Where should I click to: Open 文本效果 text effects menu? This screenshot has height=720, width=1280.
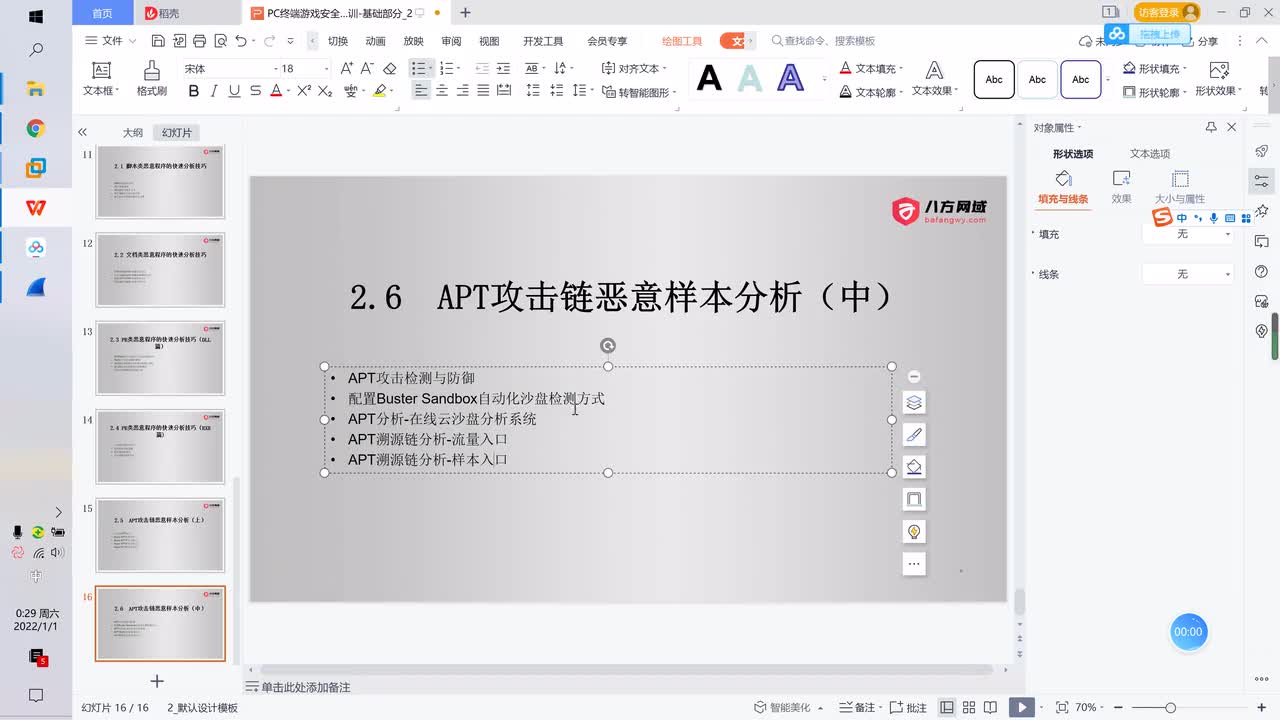pos(934,78)
